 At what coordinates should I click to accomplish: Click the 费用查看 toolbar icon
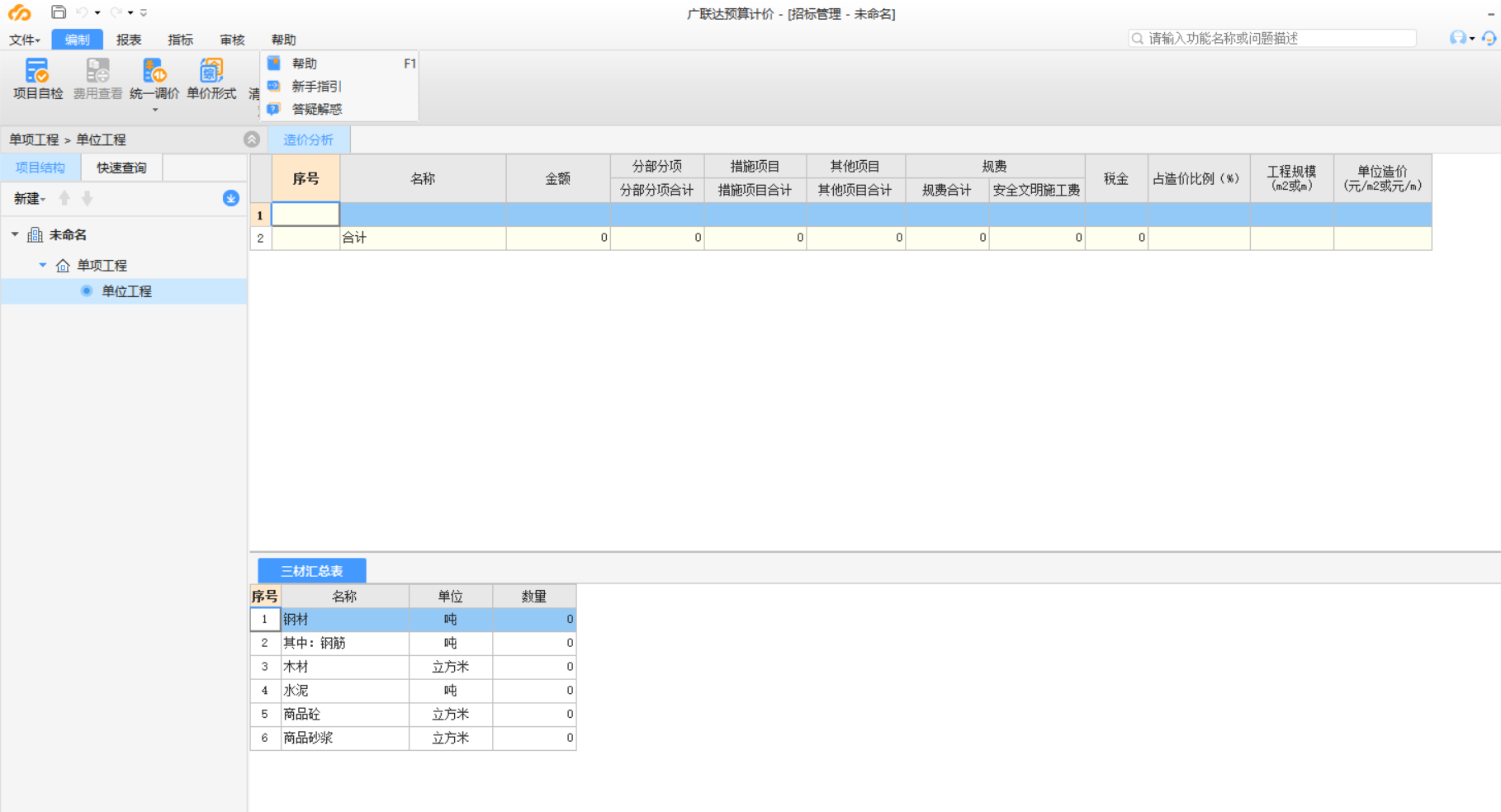(x=97, y=79)
